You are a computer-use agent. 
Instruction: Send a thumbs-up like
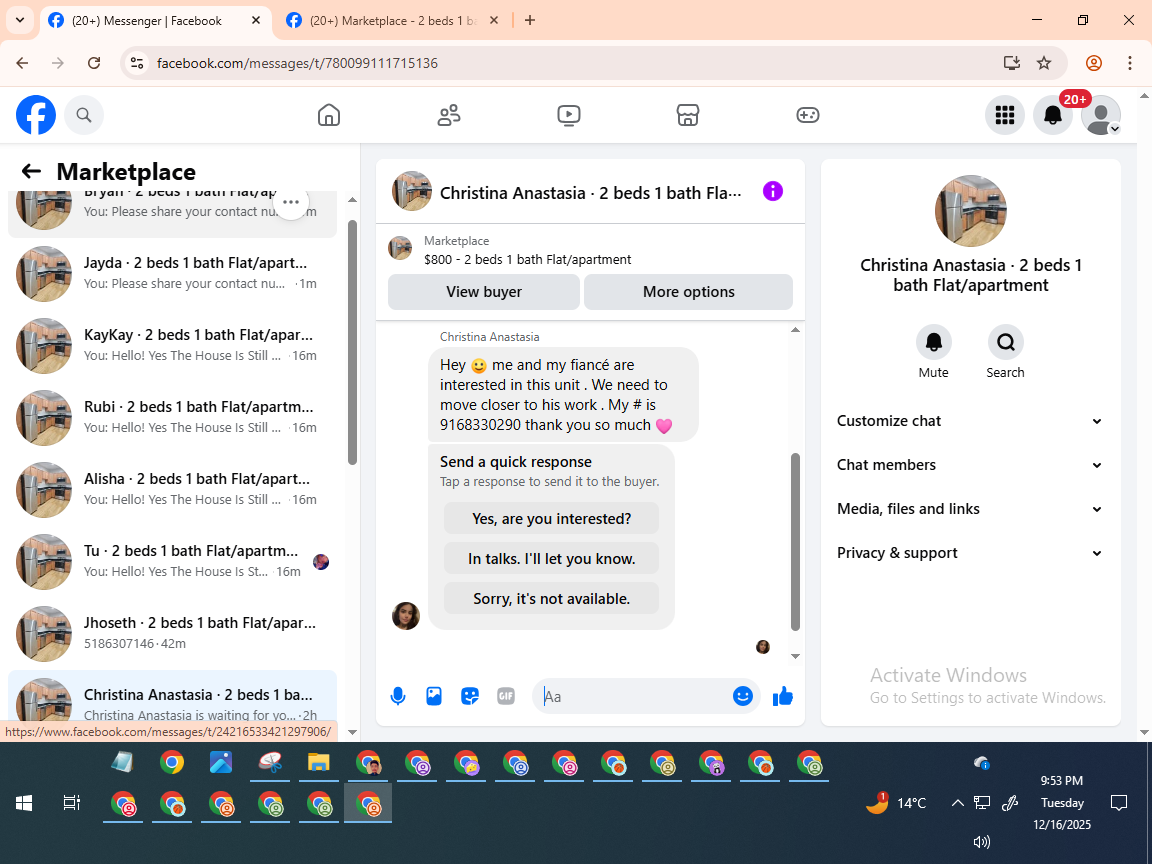click(783, 696)
